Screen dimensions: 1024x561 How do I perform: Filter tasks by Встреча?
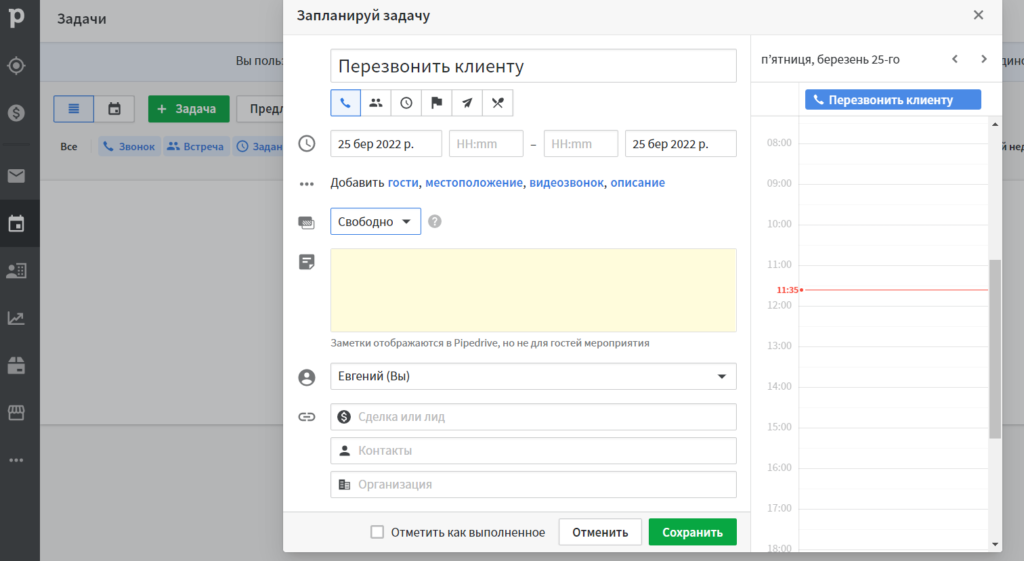(x=195, y=146)
